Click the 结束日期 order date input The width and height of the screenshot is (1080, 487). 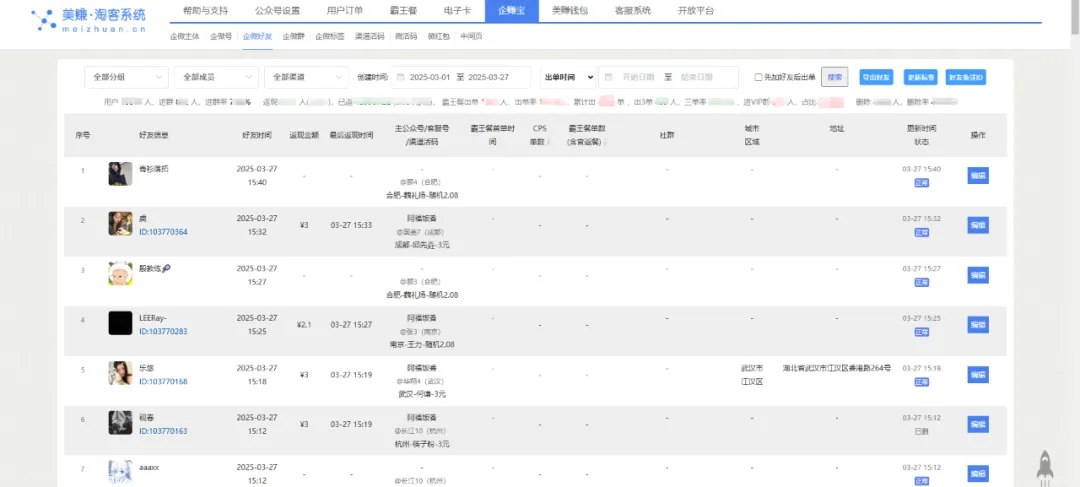(x=696, y=77)
